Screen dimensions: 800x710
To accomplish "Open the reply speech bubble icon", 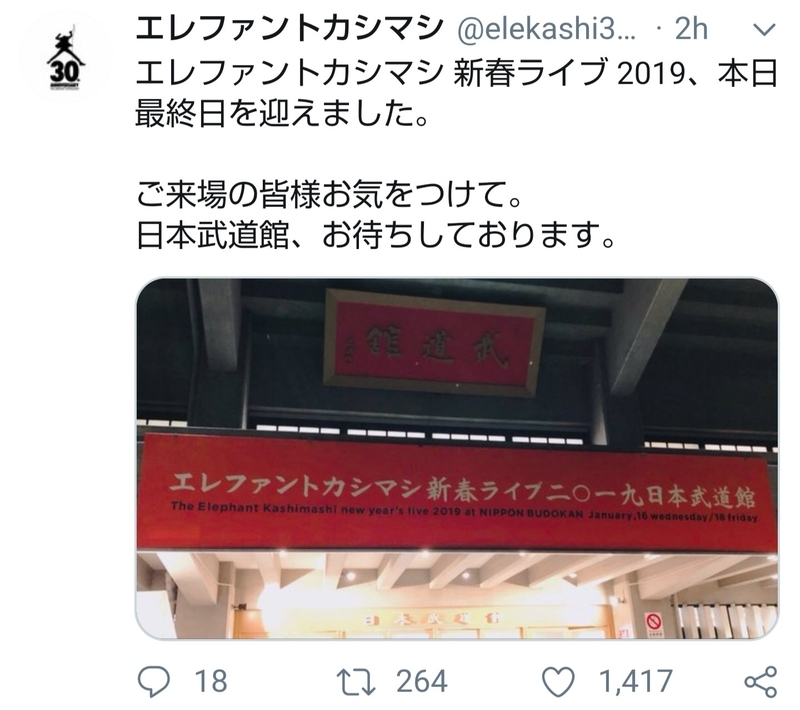I will [x=154, y=682].
